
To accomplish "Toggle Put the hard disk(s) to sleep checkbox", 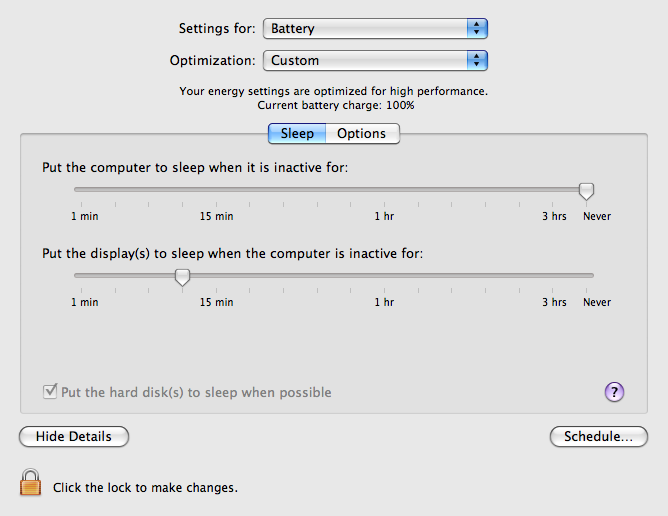I will coord(50,391).
